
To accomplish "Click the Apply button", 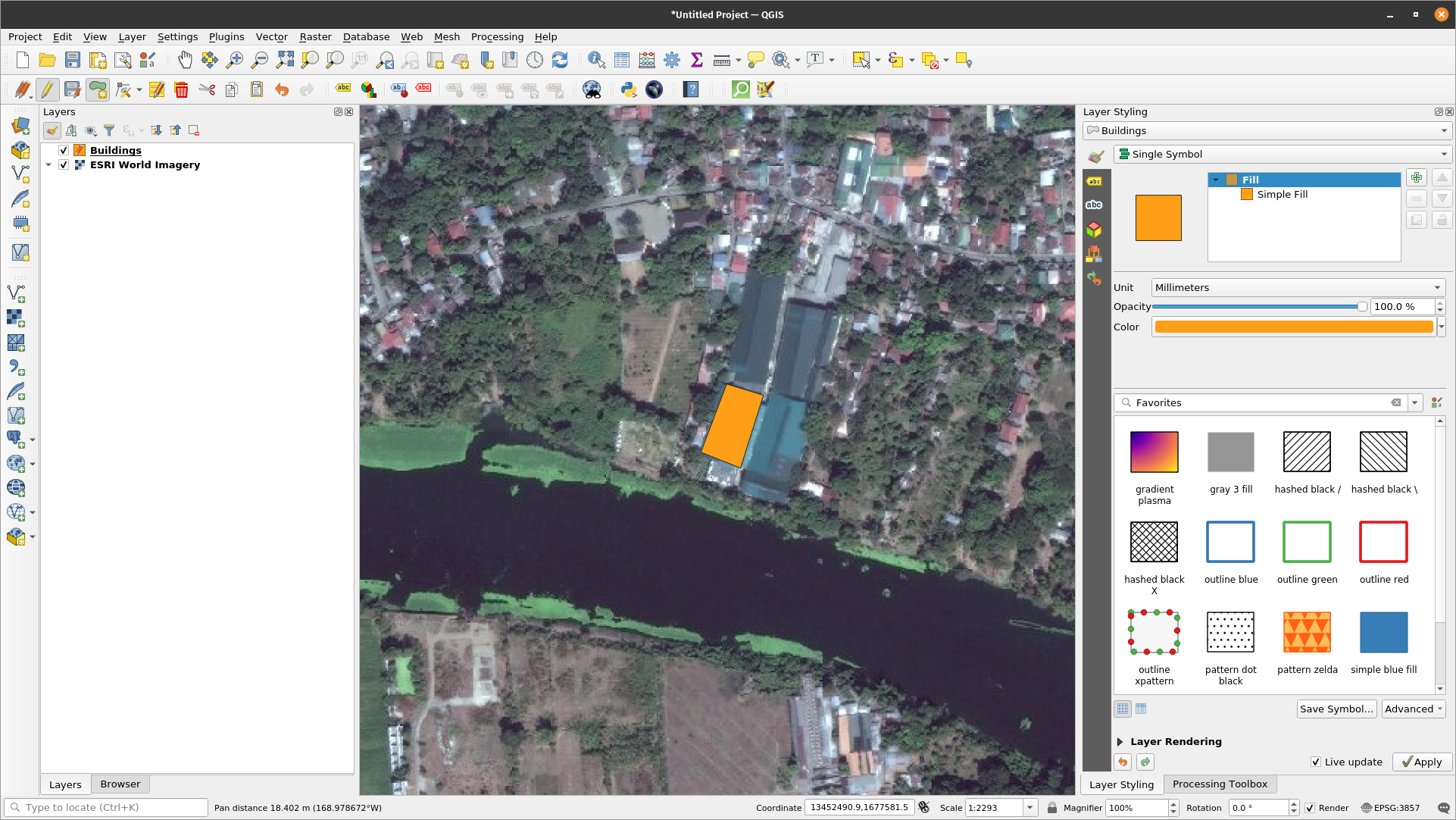I will click(x=1422, y=762).
